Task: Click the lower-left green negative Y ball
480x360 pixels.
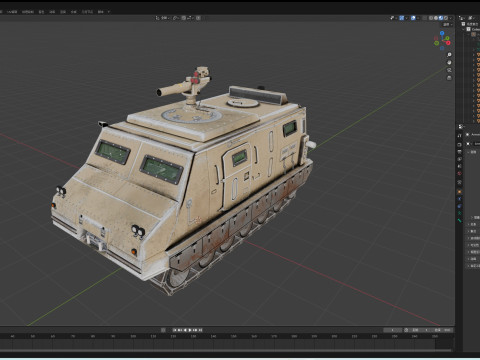Action: [436, 43]
